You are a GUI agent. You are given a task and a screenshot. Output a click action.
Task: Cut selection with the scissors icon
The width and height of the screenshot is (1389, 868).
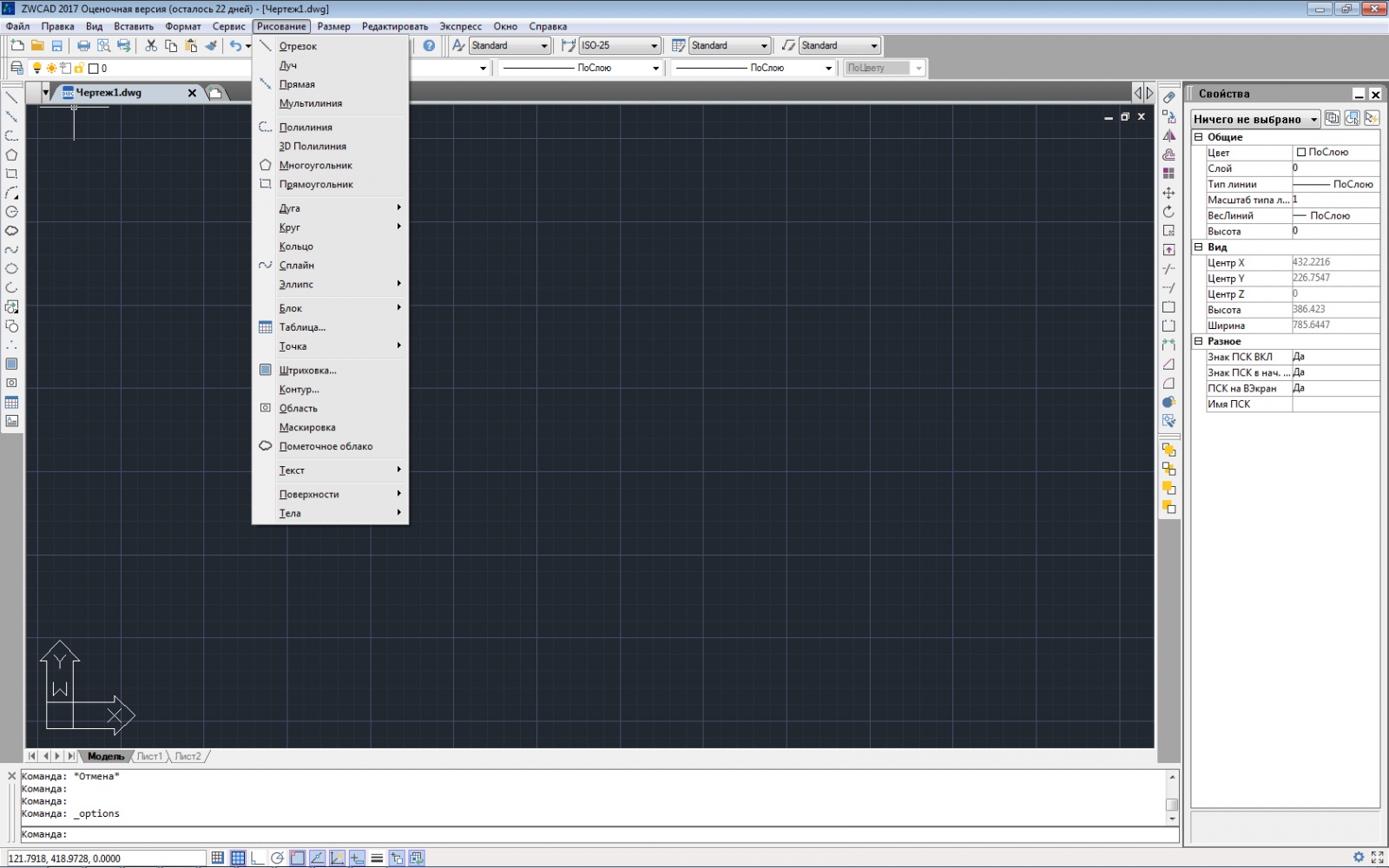pyautogui.click(x=151, y=45)
